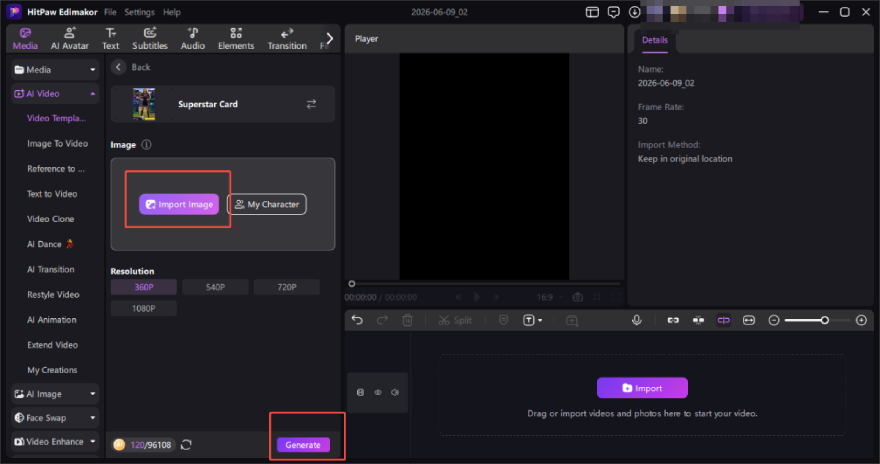Choose 360P resolution
880x464 pixels.
(144, 287)
